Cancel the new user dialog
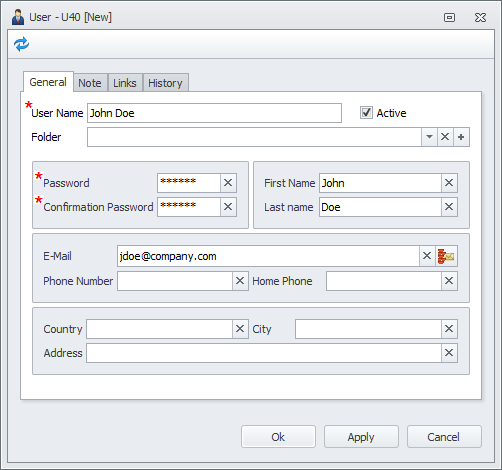The width and height of the screenshot is (502, 470). coord(444,437)
